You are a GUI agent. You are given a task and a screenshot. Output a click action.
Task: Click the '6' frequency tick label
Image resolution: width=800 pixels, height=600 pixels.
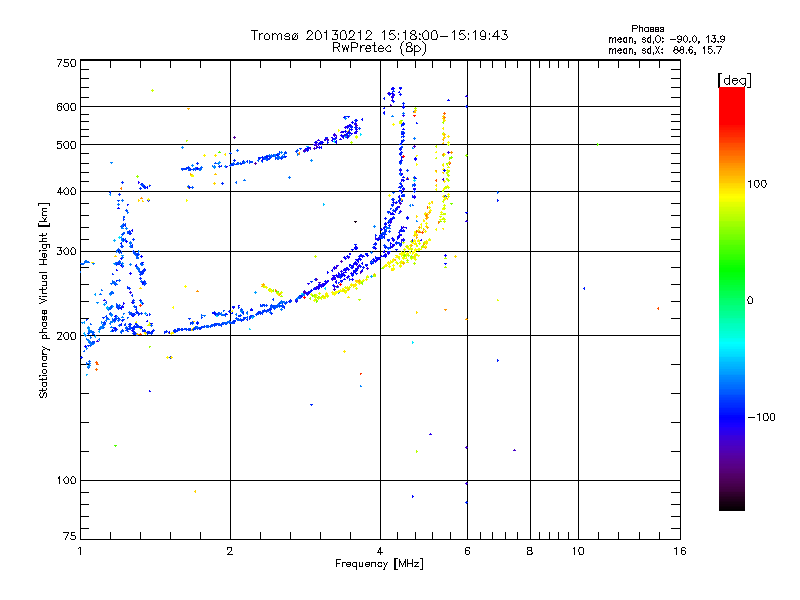coord(467,551)
